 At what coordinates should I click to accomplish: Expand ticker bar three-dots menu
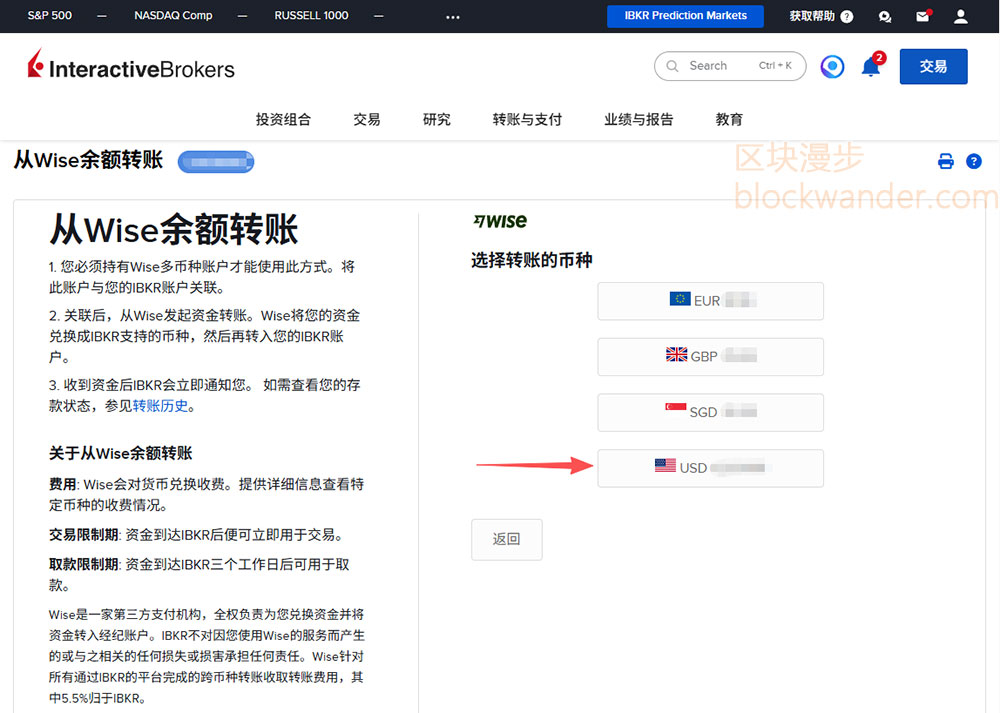[x=453, y=17]
